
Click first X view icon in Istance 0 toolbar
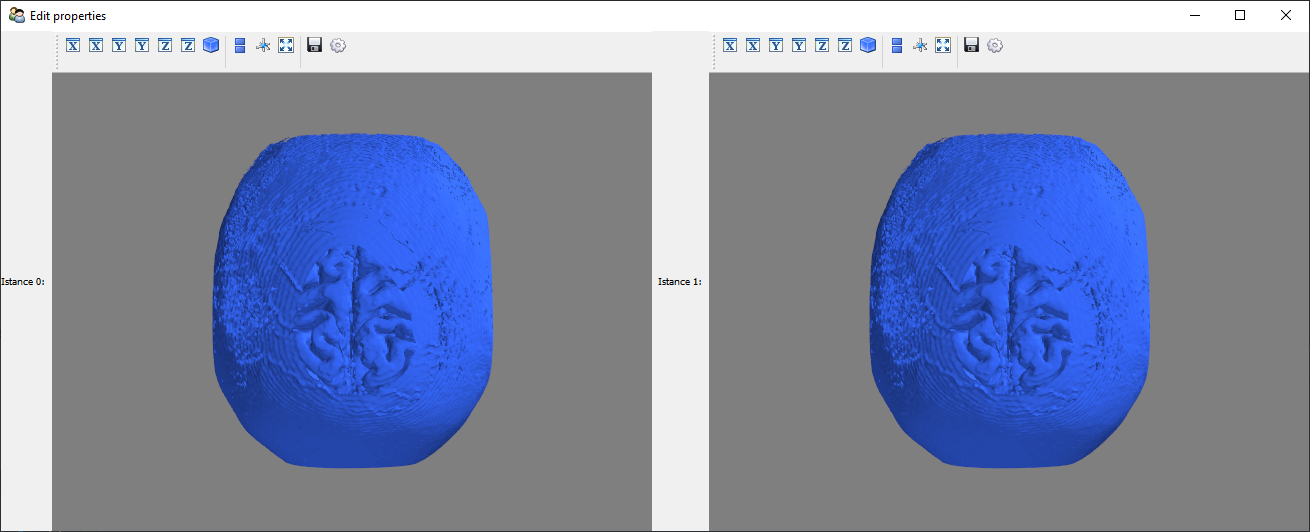73,45
